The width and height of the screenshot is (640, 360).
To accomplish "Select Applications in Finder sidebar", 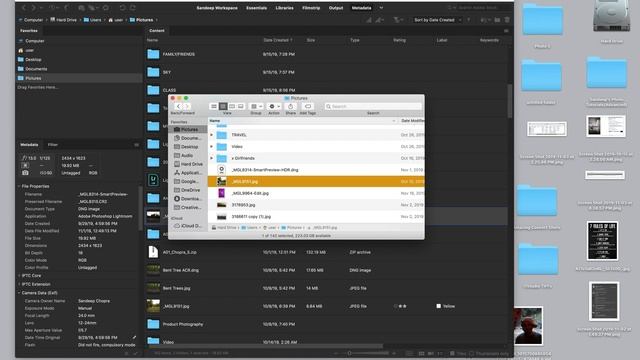I will [188, 173].
